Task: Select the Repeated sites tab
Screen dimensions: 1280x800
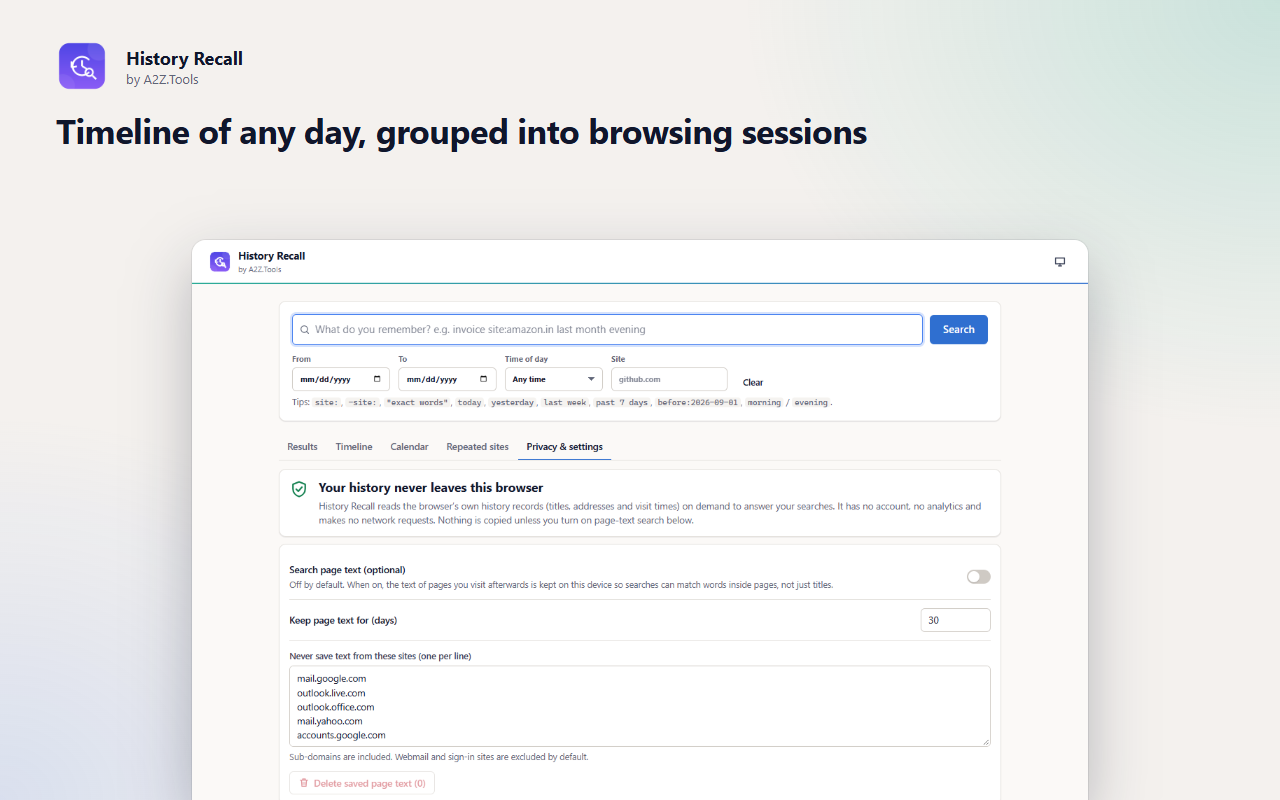Action: pos(477,447)
